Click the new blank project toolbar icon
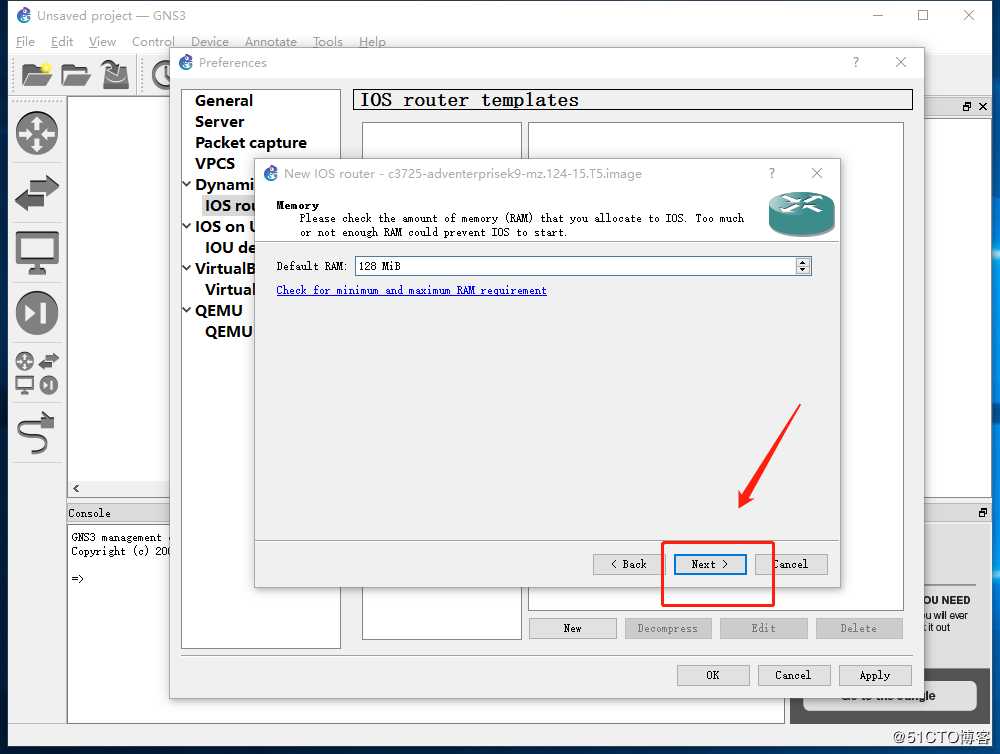Screen dimensions: 1000x754 (x=36, y=75)
